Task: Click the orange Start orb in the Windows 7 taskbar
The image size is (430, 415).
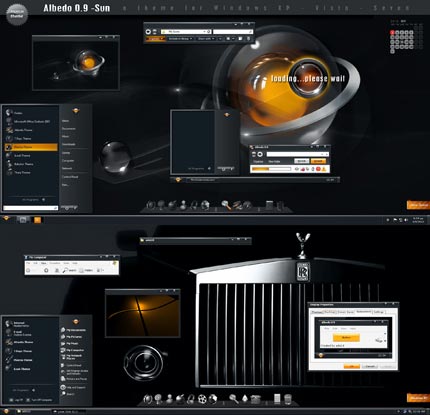Action: click(x=6, y=219)
